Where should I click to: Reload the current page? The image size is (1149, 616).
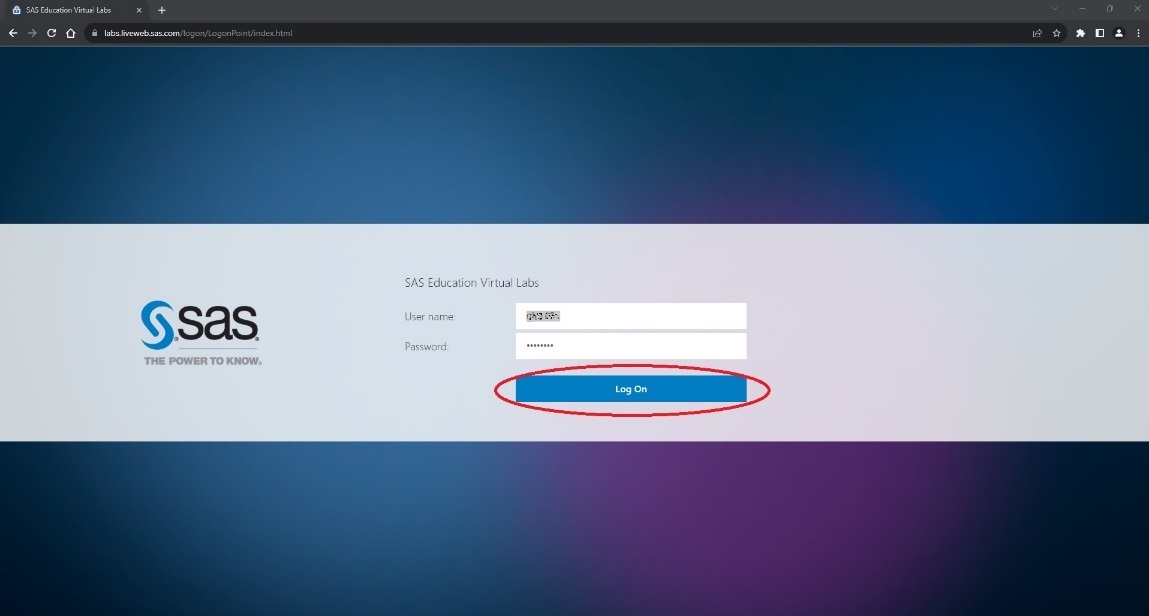point(51,33)
